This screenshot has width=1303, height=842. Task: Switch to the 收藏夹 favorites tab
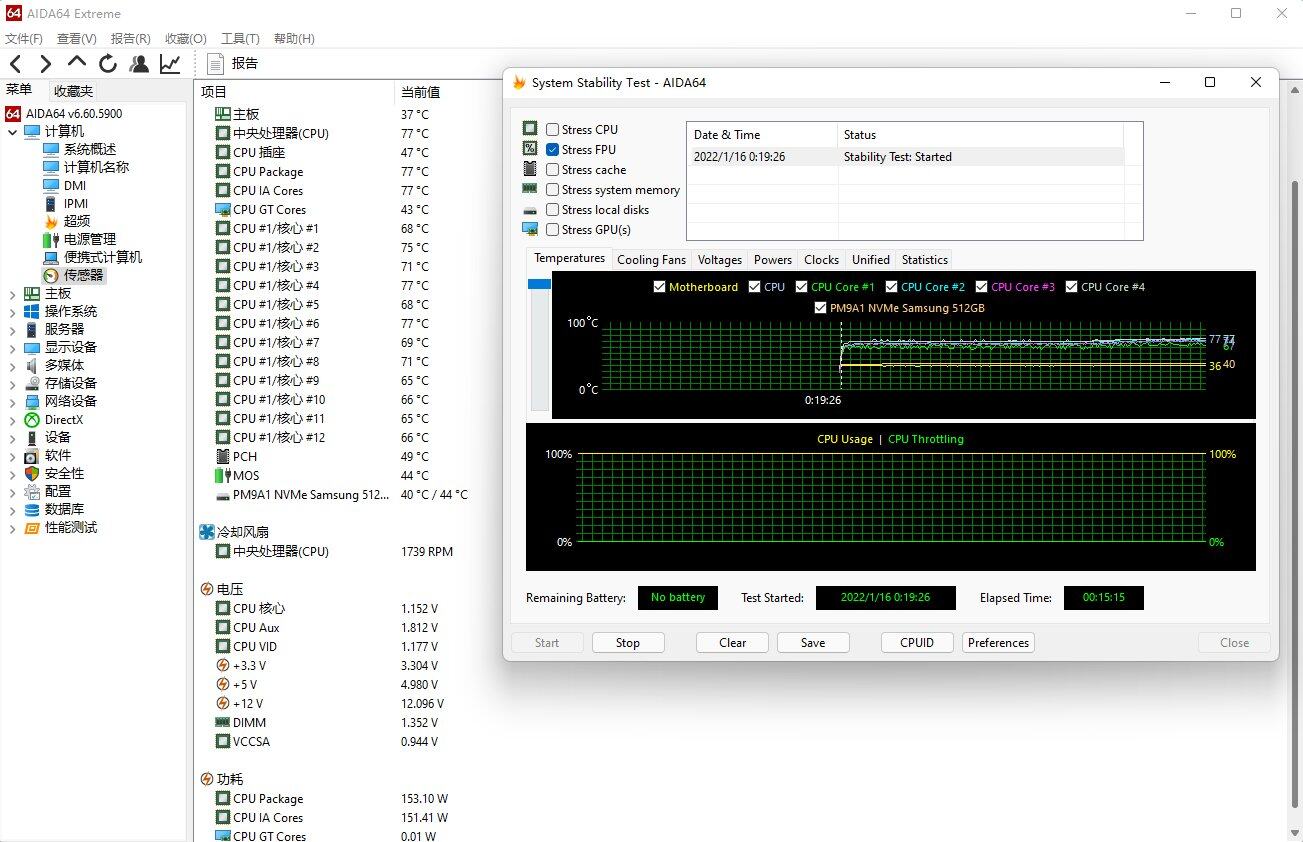[x=73, y=91]
